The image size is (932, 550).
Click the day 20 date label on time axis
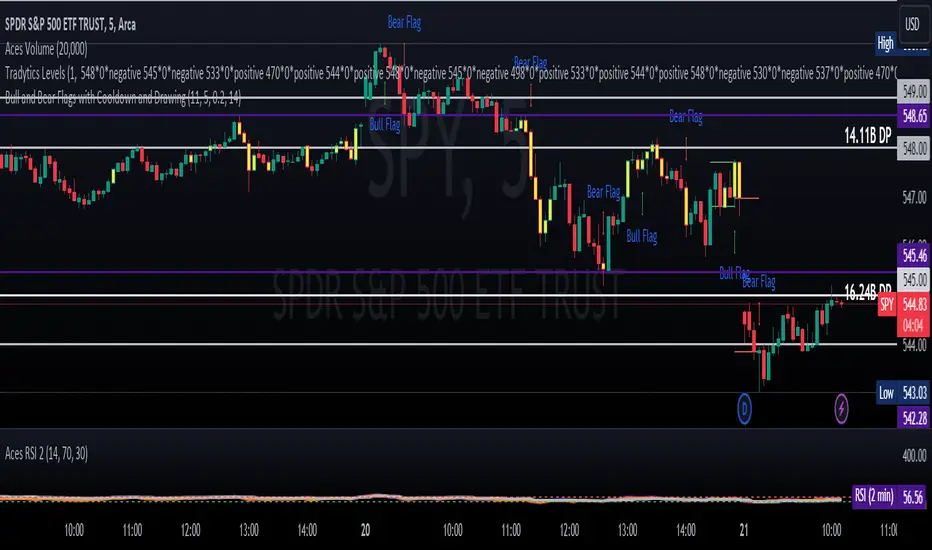365,530
